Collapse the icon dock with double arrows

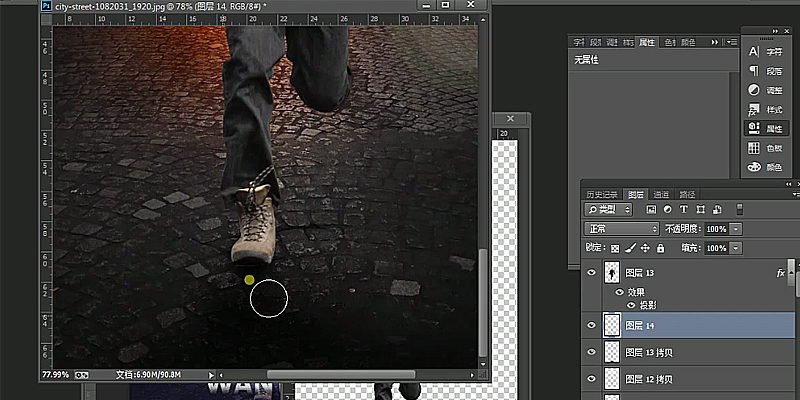click(x=776, y=31)
